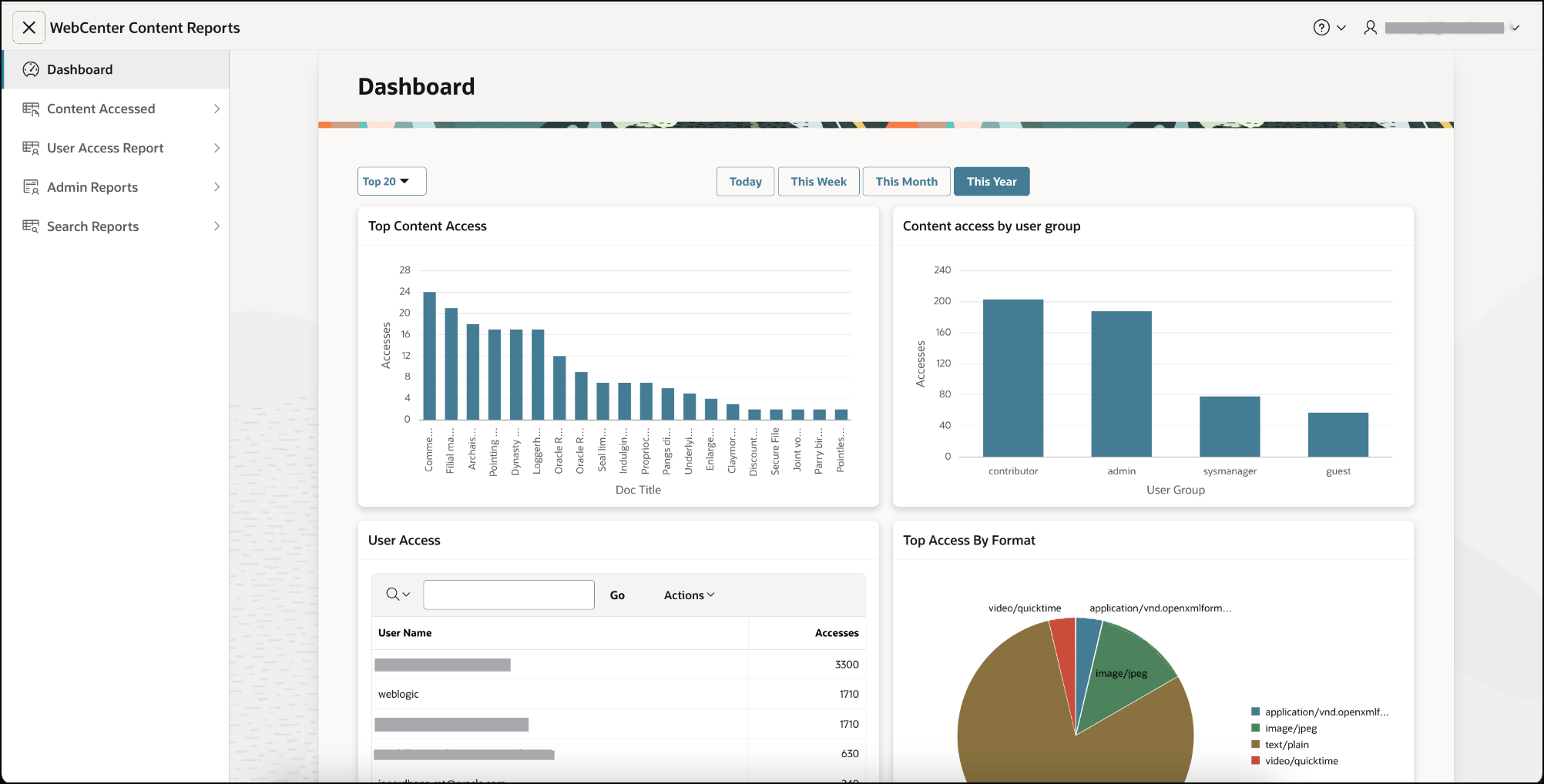Close the navigation menu with X icon
Screen dimensions: 1544x784
click(29, 28)
